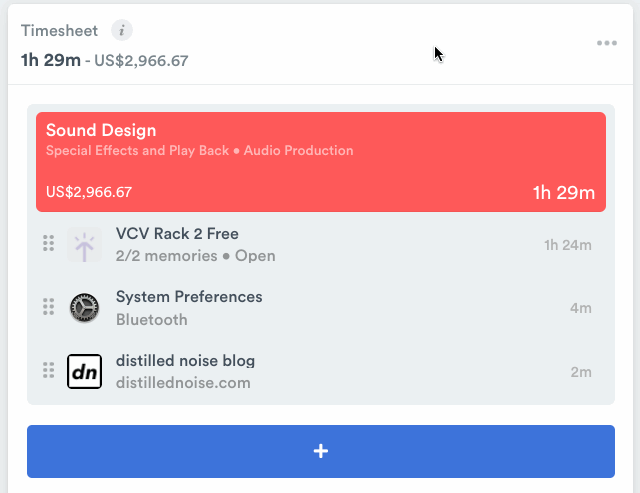Click the US$2,966.67 amount on Sound Design

(89, 192)
